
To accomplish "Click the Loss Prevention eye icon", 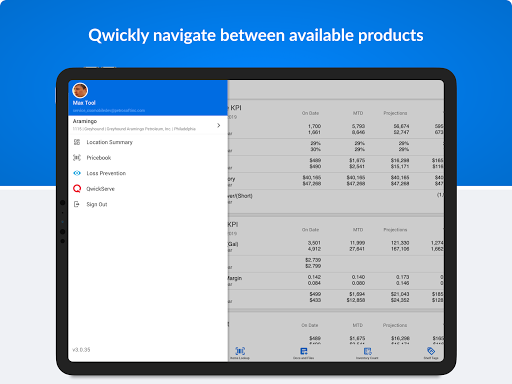I will coord(77,173).
